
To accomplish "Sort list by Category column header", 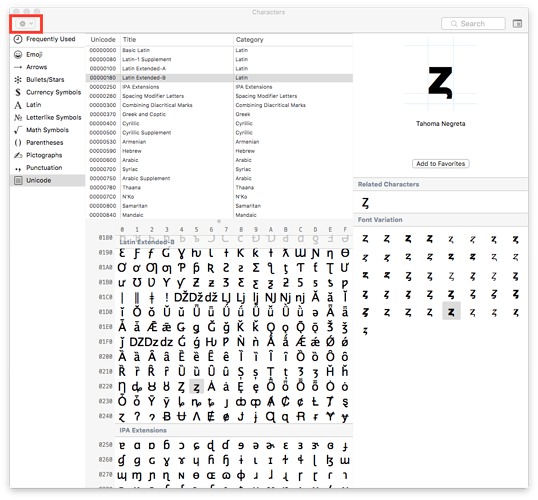I will pos(249,39).
